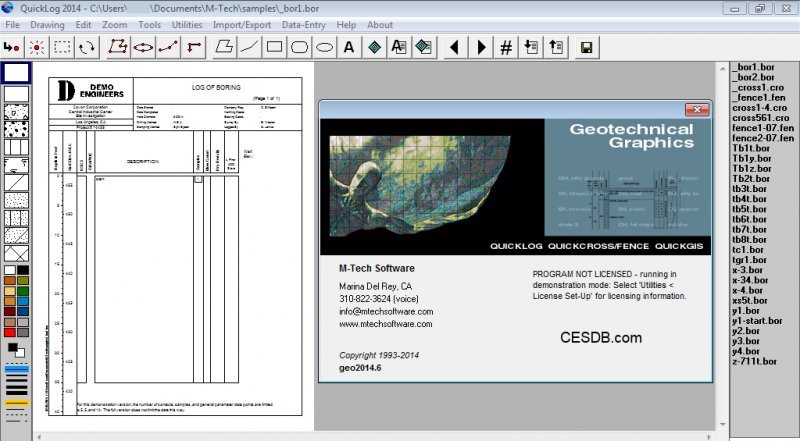This screenshot has width=800, height=441.
Task: Open the Tools menu
Action: (149, 24)
